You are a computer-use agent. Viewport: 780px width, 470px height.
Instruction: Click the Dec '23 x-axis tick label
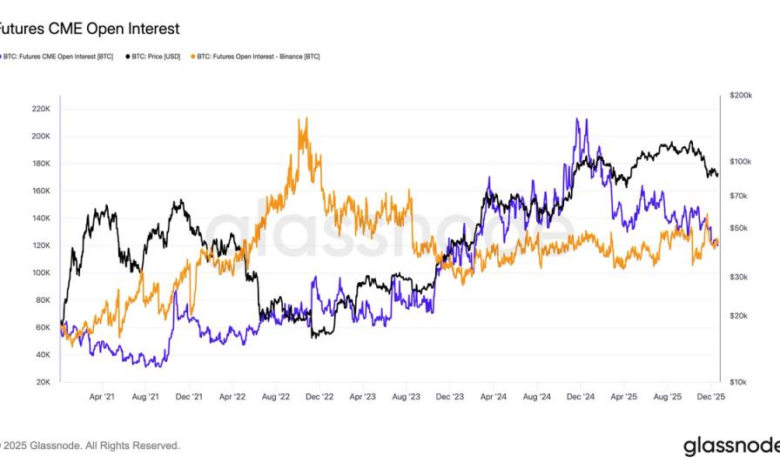(x=449, y=396)
